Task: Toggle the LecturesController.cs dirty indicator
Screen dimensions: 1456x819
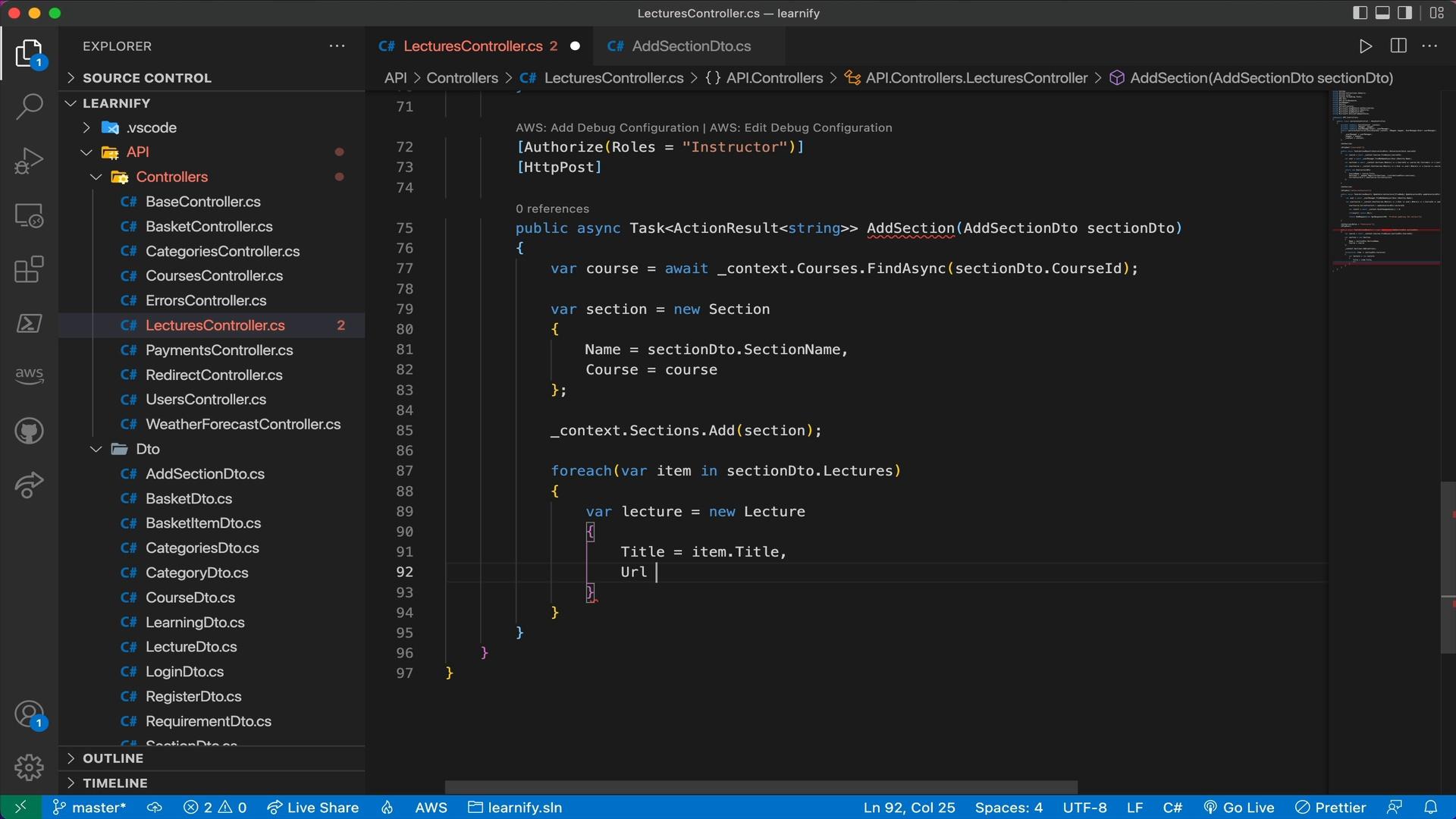Action: pos(575,46)
